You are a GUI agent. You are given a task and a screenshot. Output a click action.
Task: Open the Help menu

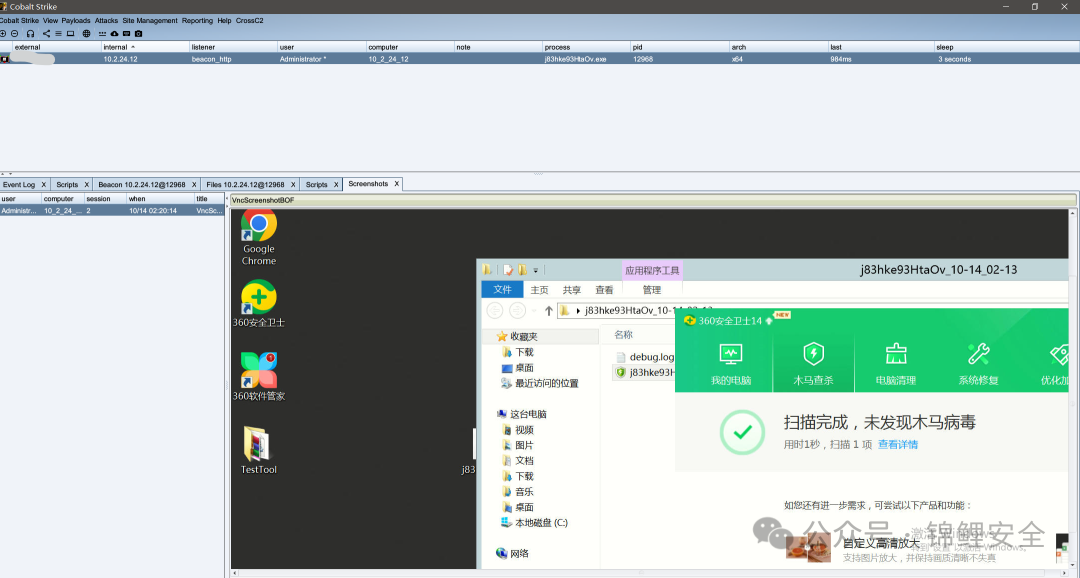pos(224,21)
